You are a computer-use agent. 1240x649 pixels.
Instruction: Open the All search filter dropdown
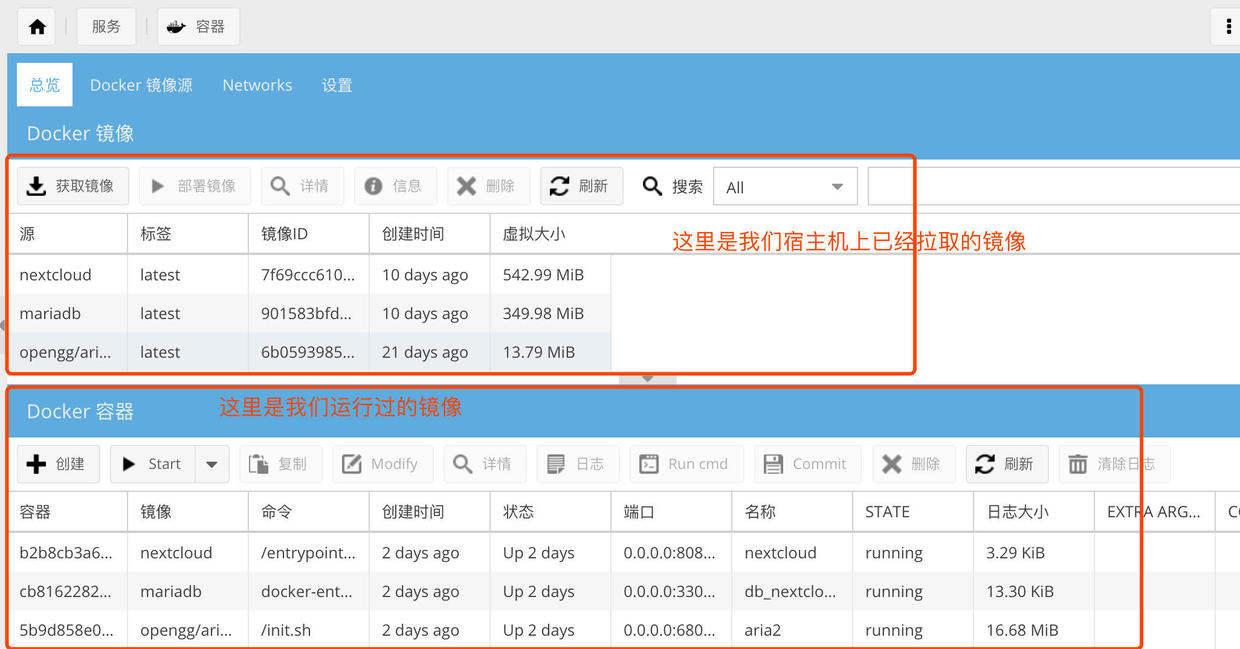click(x=784, y=186)
